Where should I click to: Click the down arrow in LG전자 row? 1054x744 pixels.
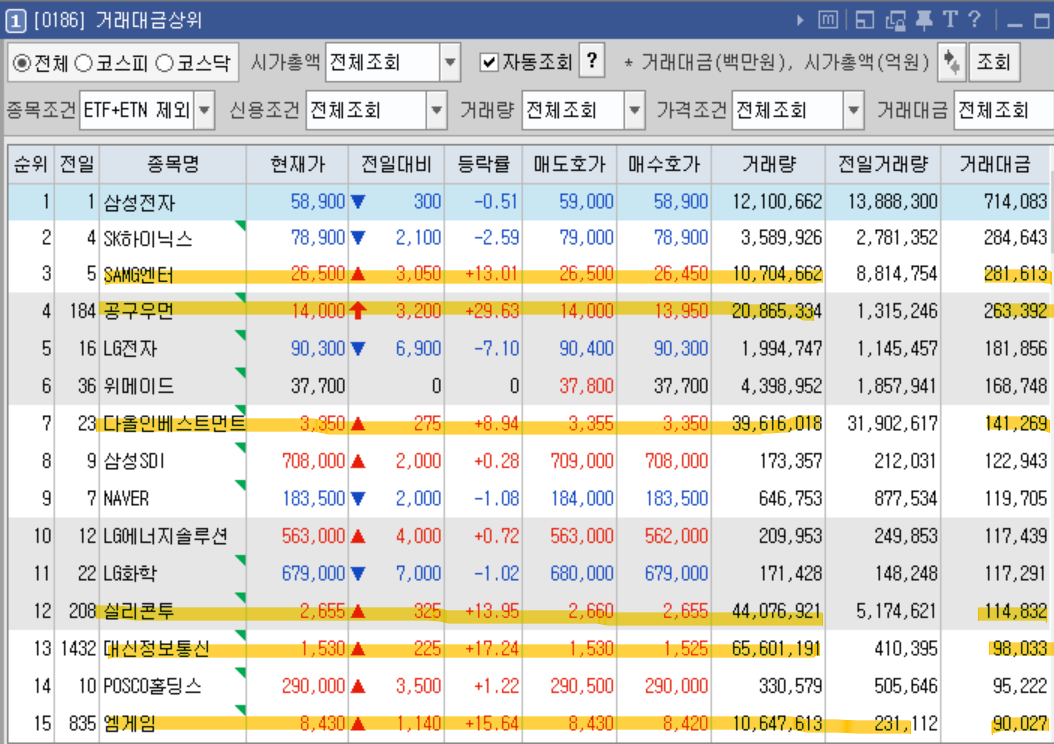358,349
